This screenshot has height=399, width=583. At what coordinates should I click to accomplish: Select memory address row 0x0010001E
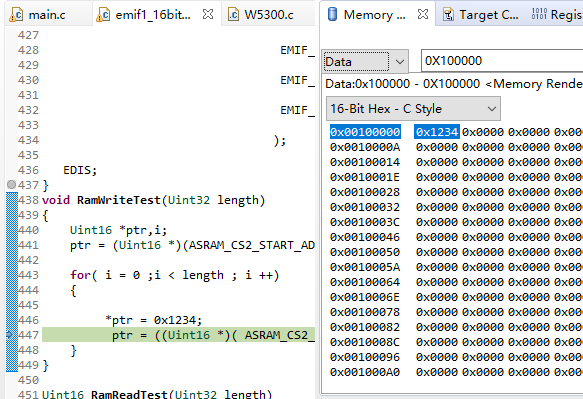coord(365,177)
